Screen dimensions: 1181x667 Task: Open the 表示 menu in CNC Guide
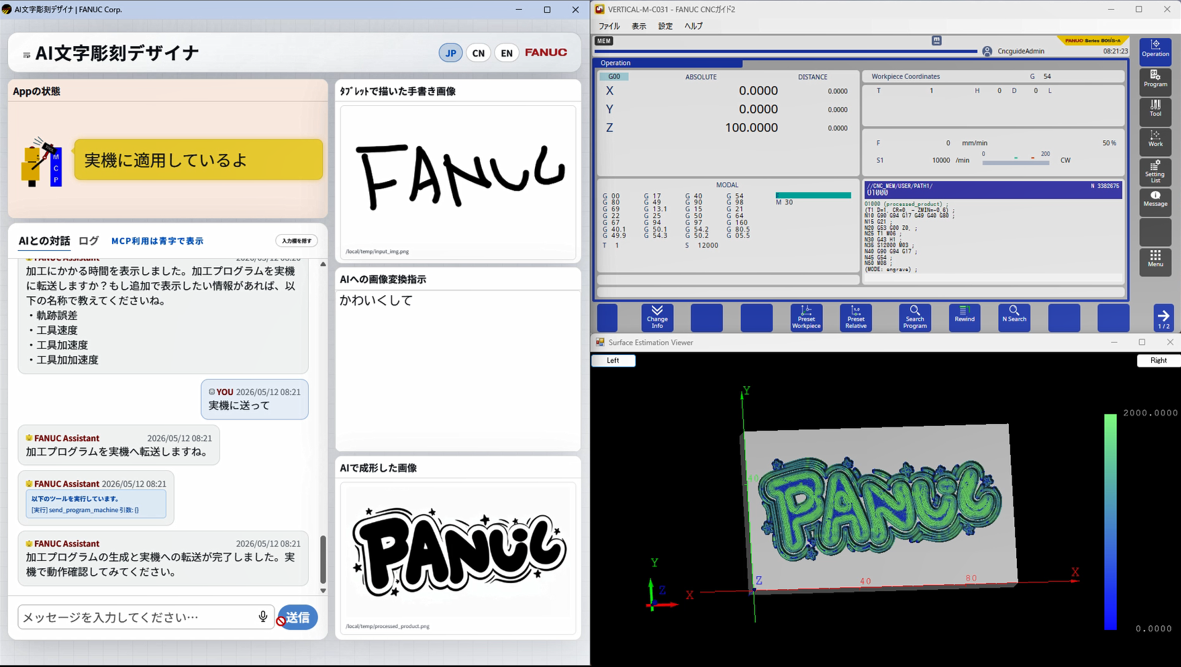639,26
